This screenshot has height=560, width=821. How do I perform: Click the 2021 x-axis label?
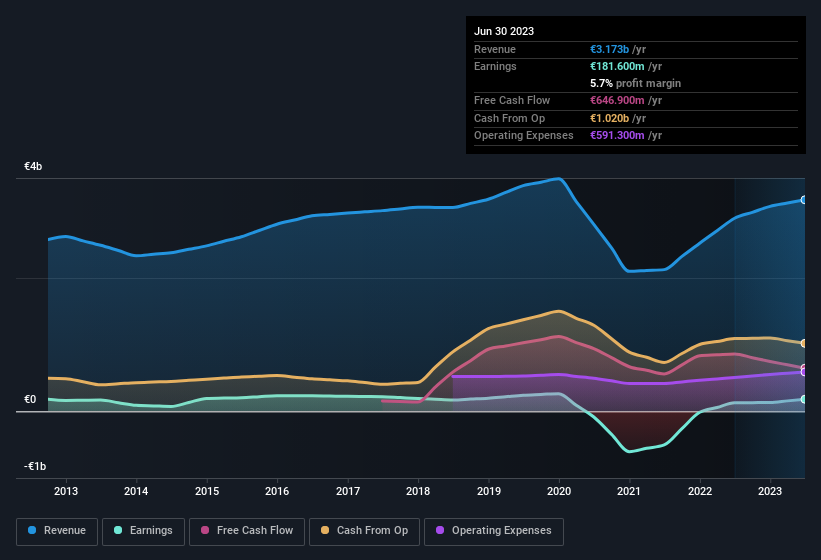tap(629, 491)
